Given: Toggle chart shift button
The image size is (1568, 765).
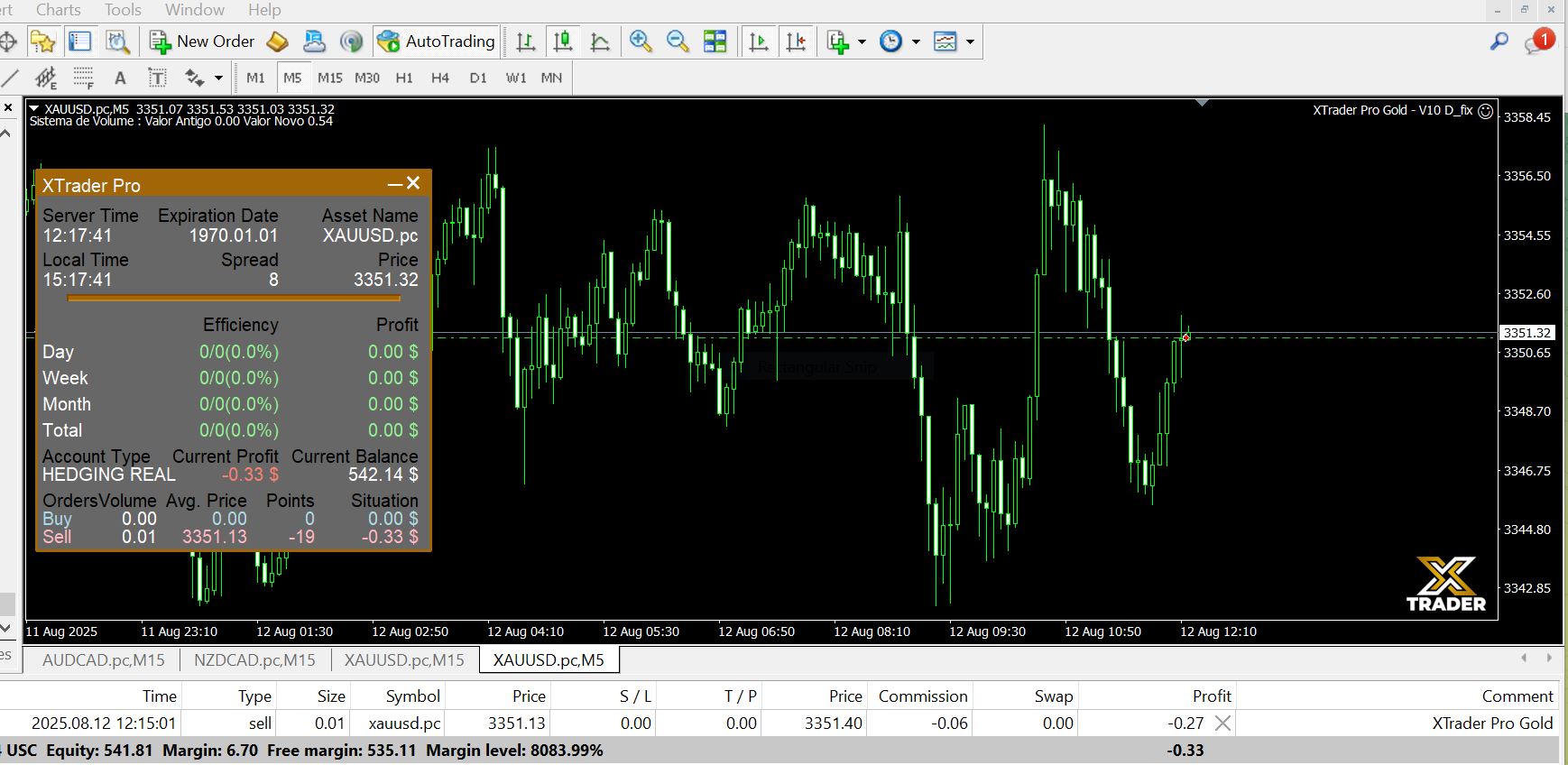Looking at the screenshot, I should click(796, 41).
